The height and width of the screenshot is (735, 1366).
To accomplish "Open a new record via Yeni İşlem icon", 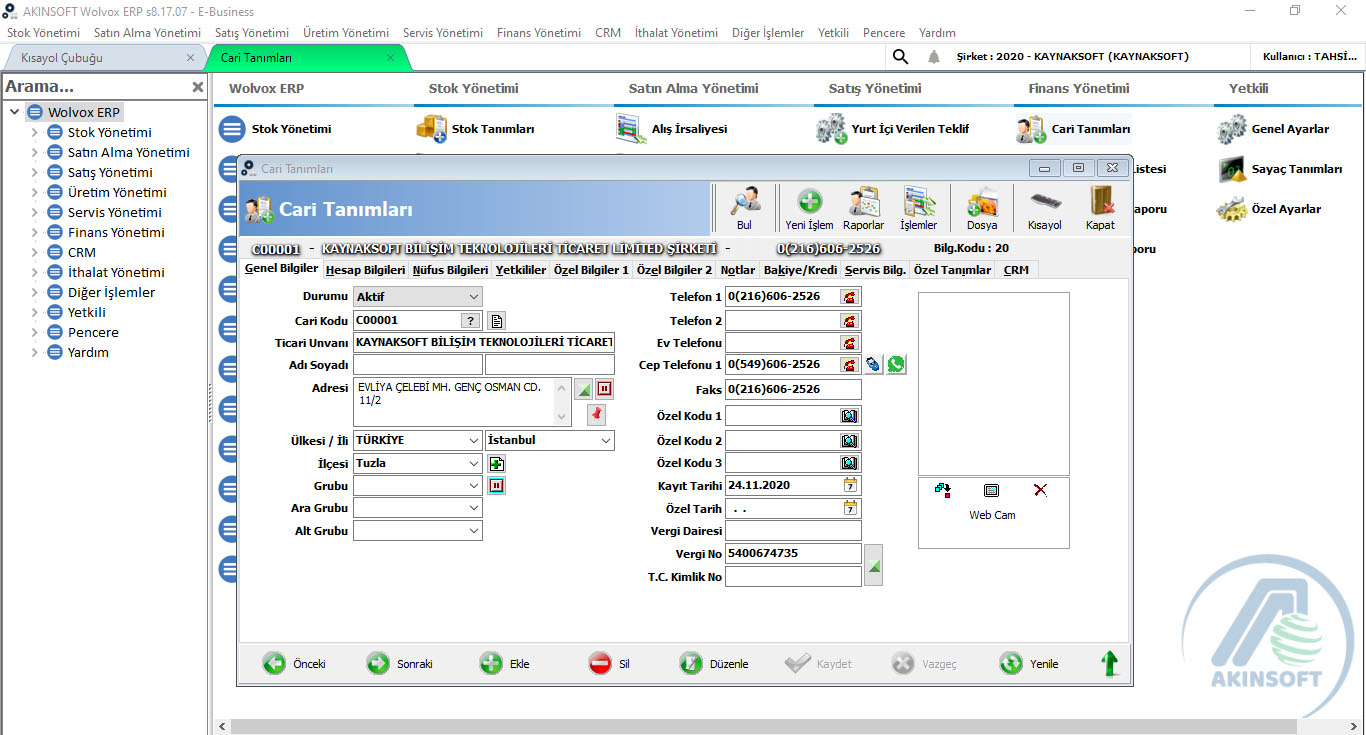I will point(807,201).
